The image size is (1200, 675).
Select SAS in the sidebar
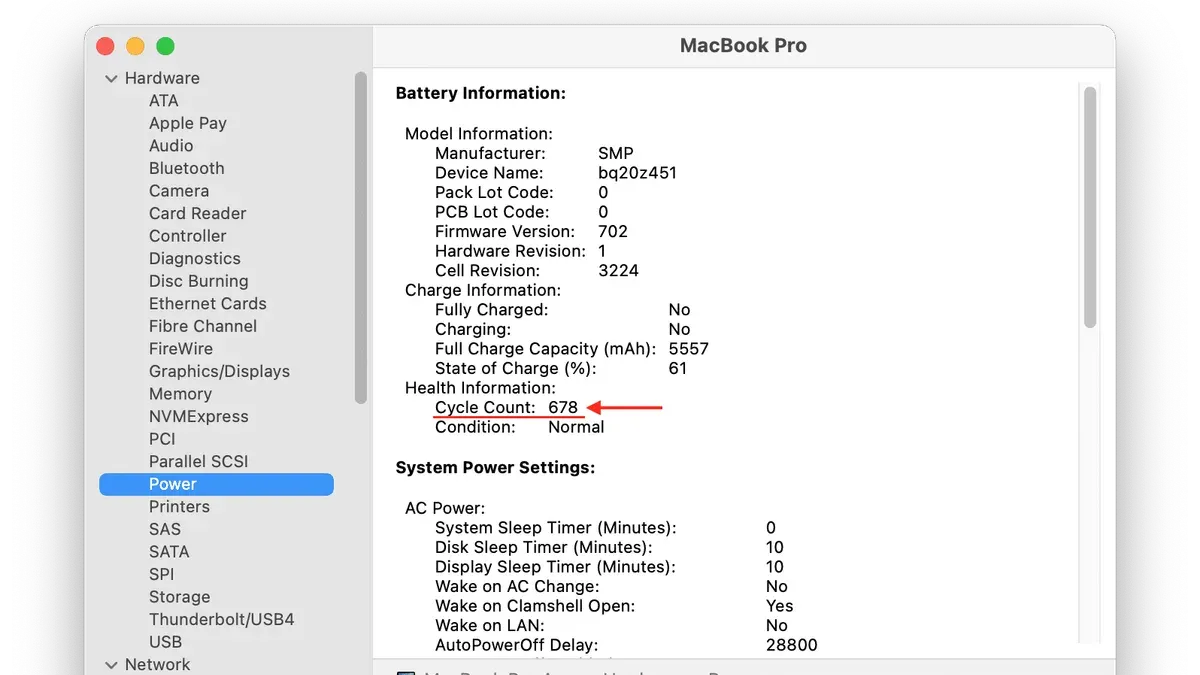165,529
